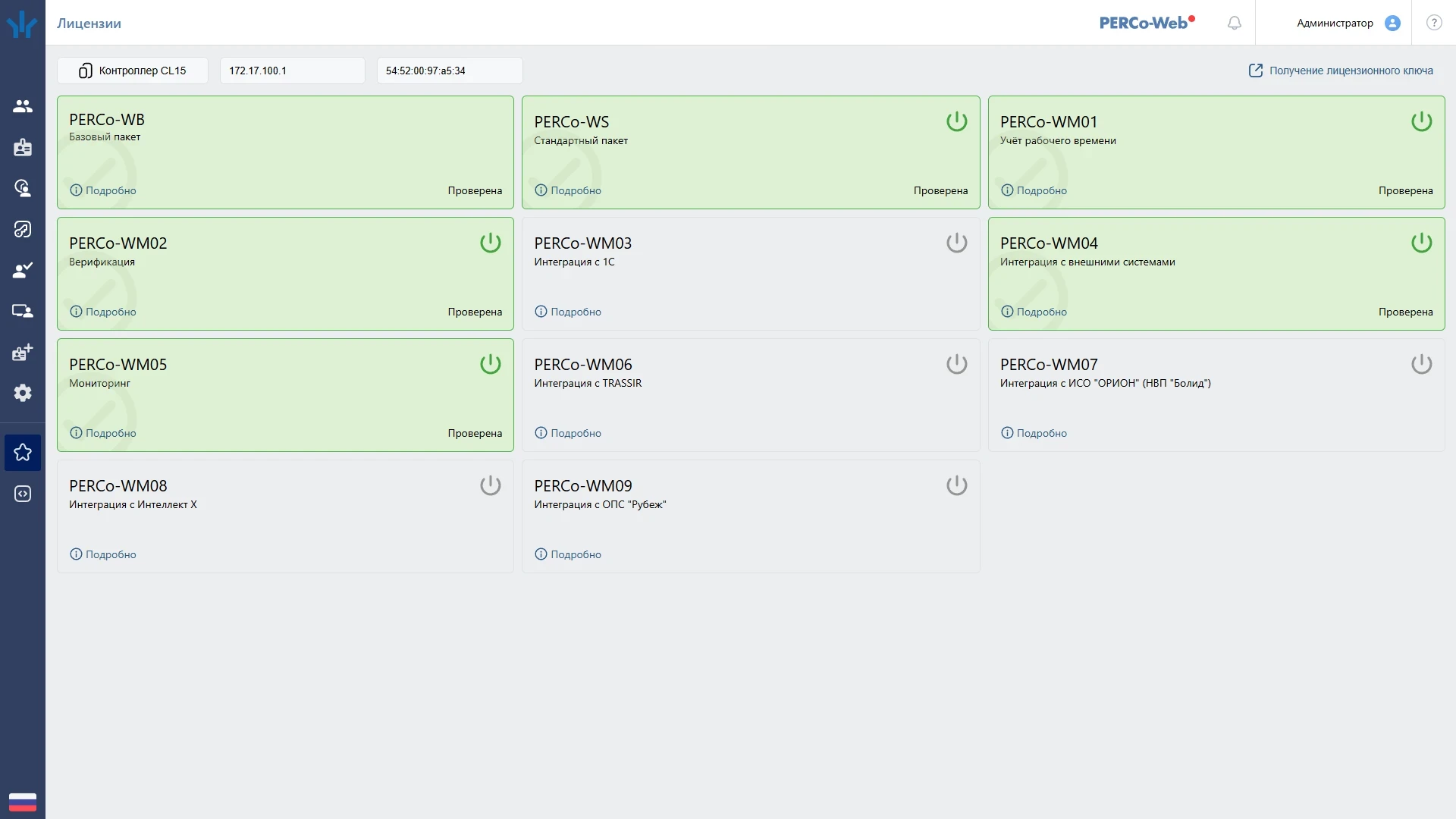This screenshot has width=1456, height=819.
Task: Click info icon on PERCo-WB card
Action: coord(76,190)
